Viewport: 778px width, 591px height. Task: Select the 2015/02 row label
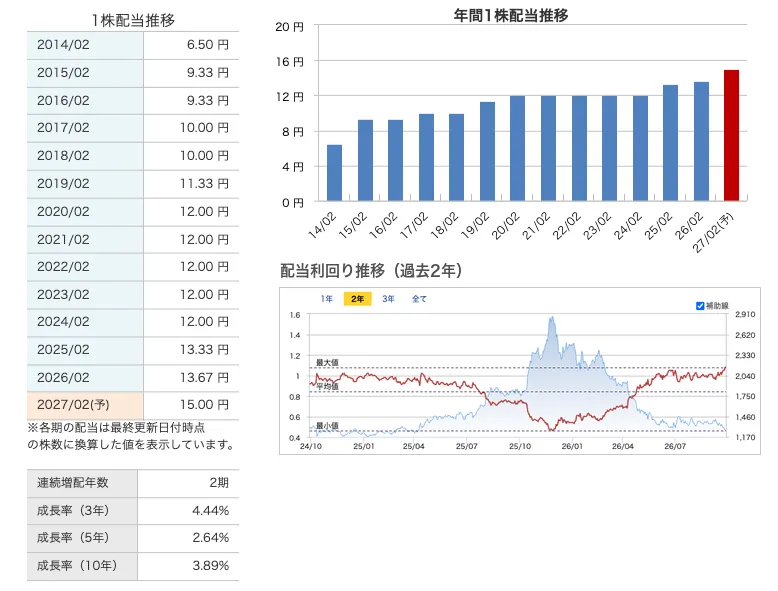(x=63, y=72)
